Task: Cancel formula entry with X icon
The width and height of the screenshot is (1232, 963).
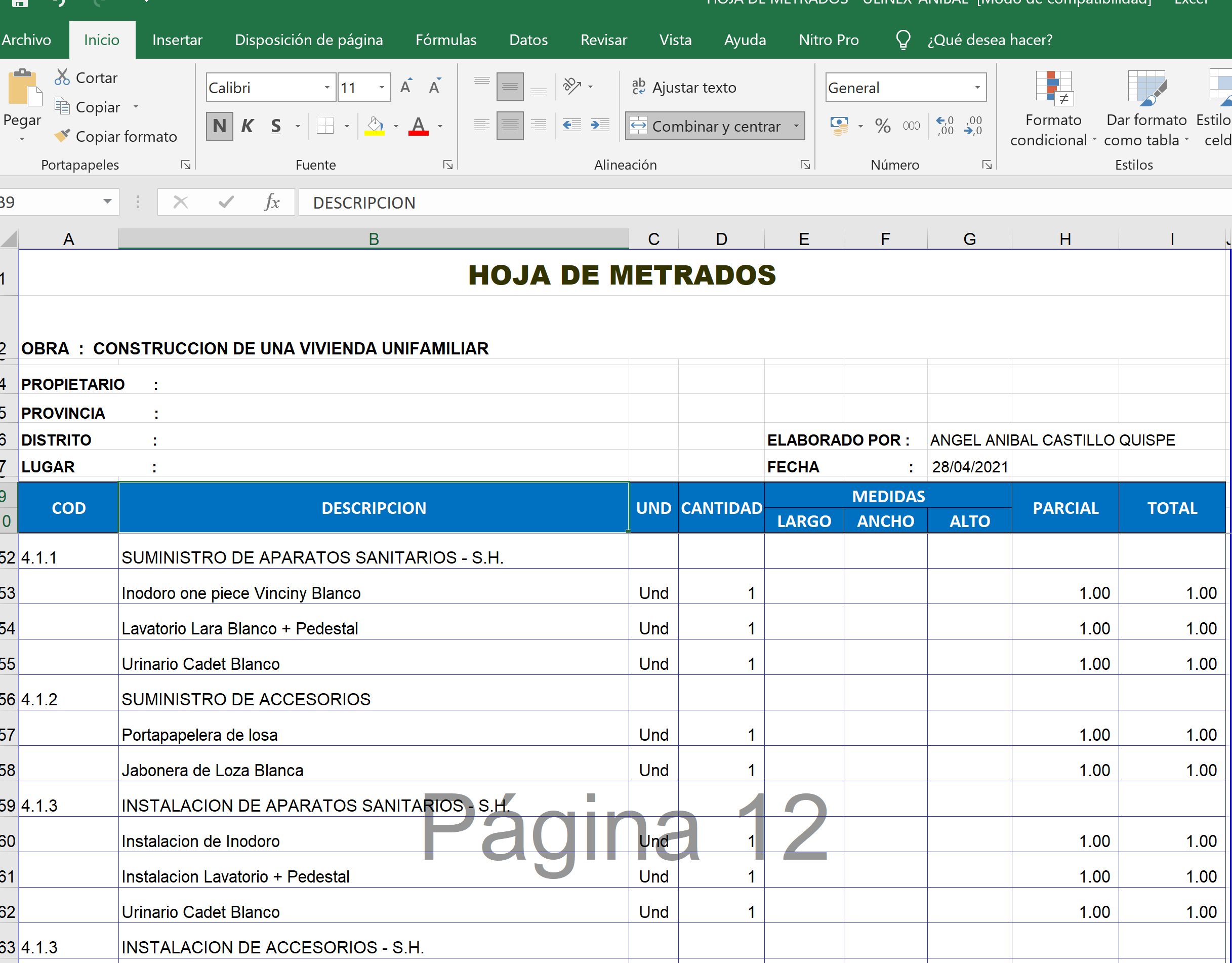Action: tap(181, 202)
